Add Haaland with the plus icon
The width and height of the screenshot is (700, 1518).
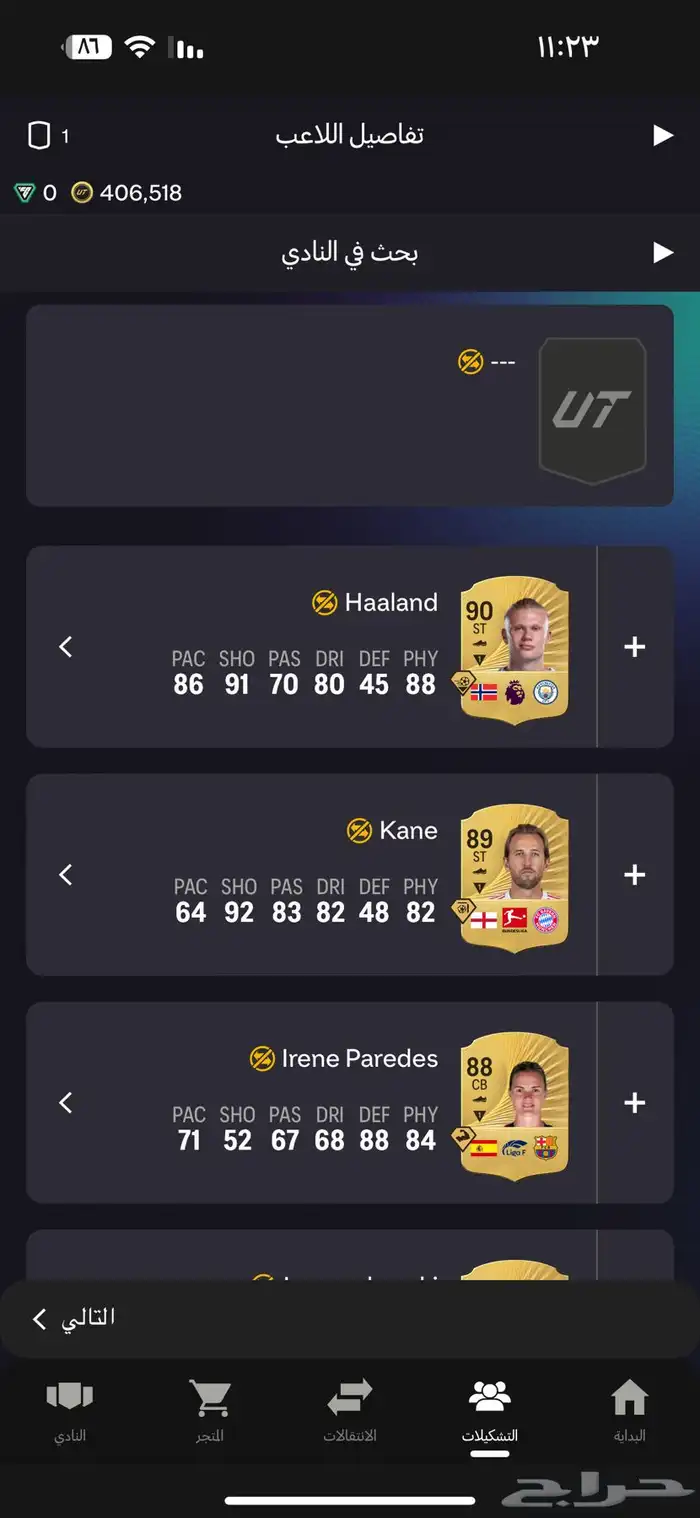click(x=634, y=647)
